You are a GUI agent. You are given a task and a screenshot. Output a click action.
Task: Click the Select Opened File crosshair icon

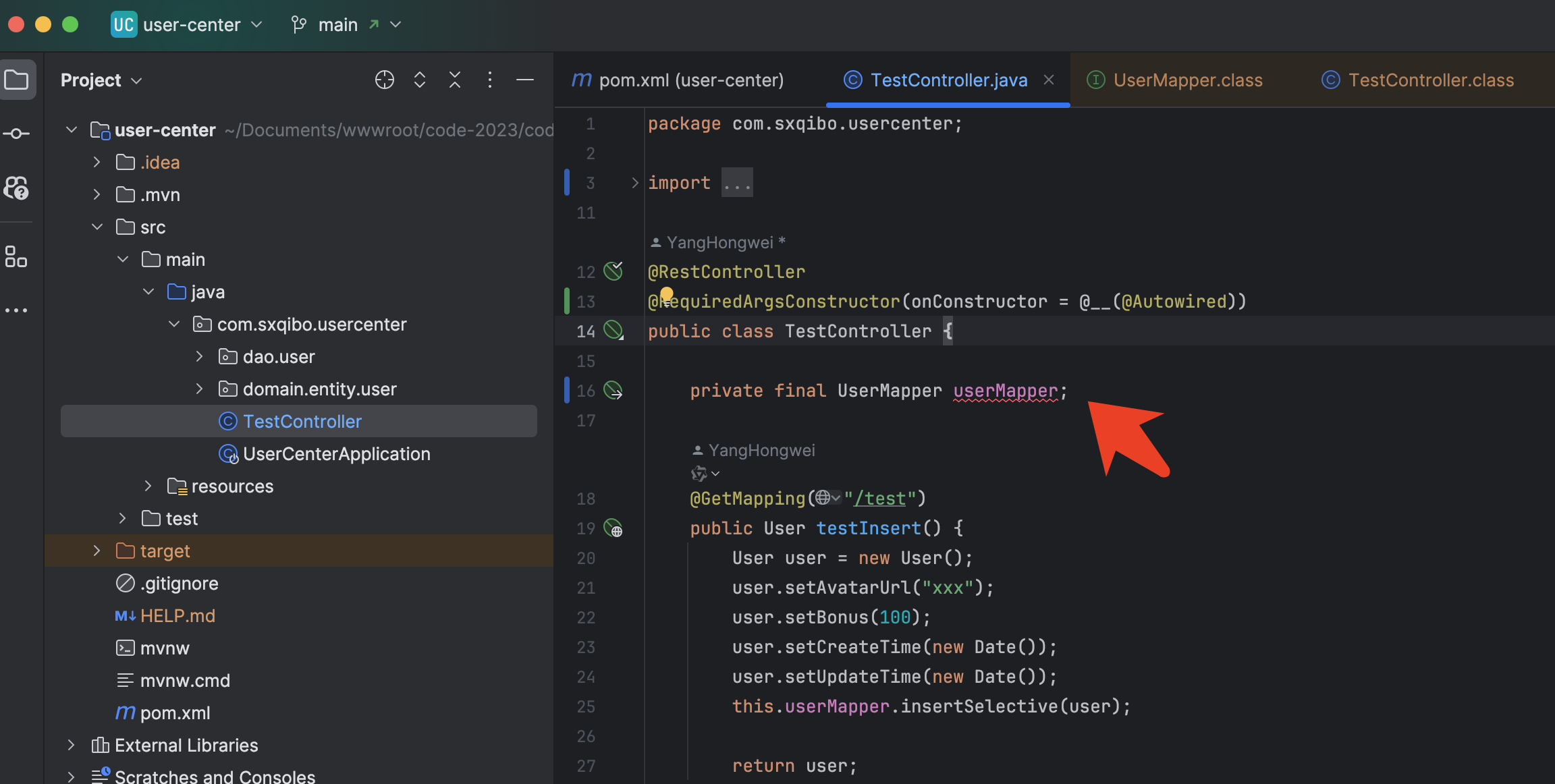click(x=385, y=80)
